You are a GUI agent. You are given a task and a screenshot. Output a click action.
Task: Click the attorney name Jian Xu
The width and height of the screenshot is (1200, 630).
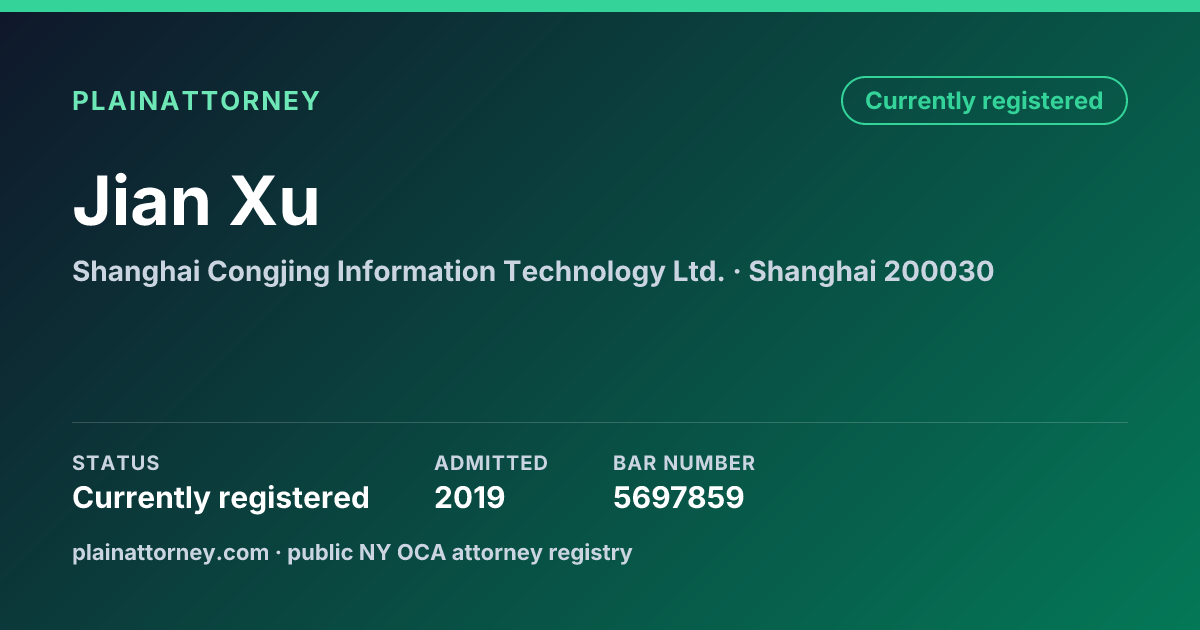click(x=196, y=201)
